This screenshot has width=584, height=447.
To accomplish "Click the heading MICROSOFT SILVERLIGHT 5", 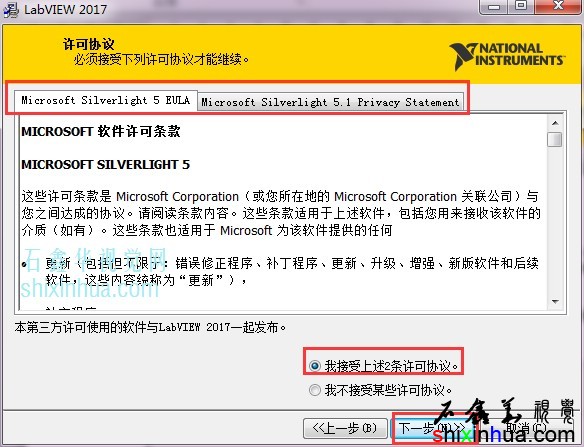I will click(x=105, y=164).
